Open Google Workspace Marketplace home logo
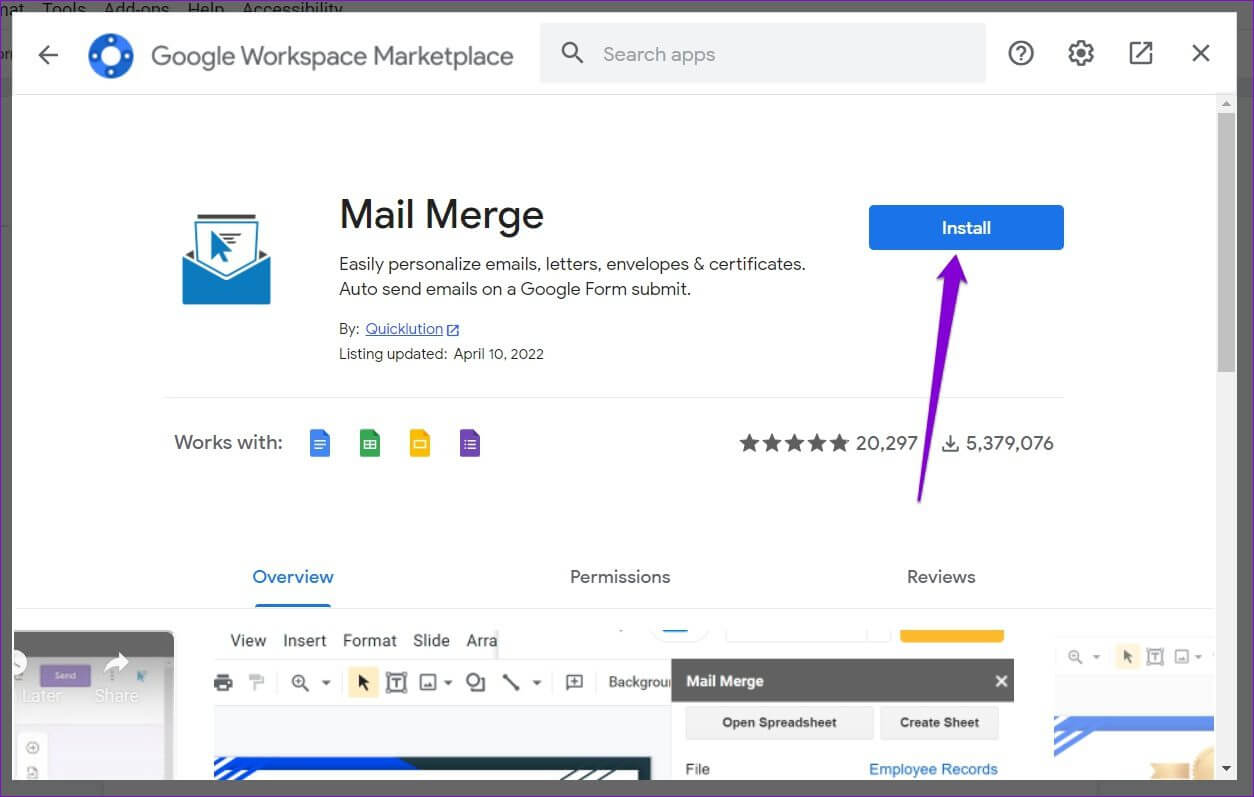The height and width of the screenshot is (797, 1254). coord(111,55)
